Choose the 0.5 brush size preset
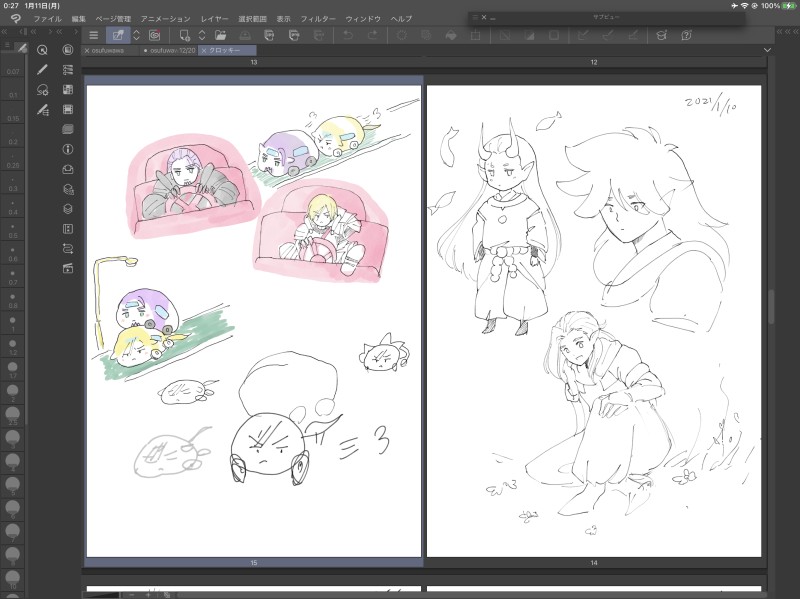Image resolution: width=800 pixels, height=599 pixels. pos(13,231)
